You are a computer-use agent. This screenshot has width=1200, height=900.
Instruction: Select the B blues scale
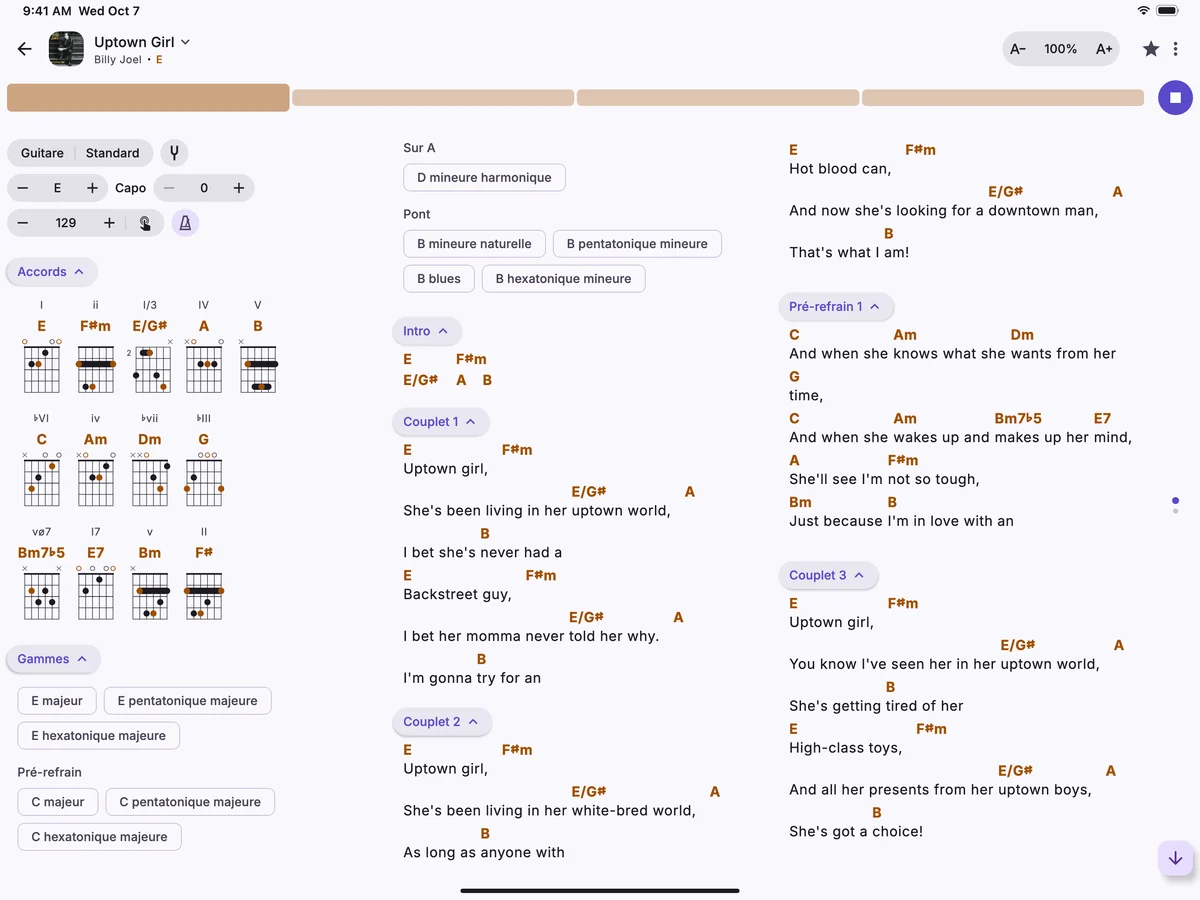439,279
